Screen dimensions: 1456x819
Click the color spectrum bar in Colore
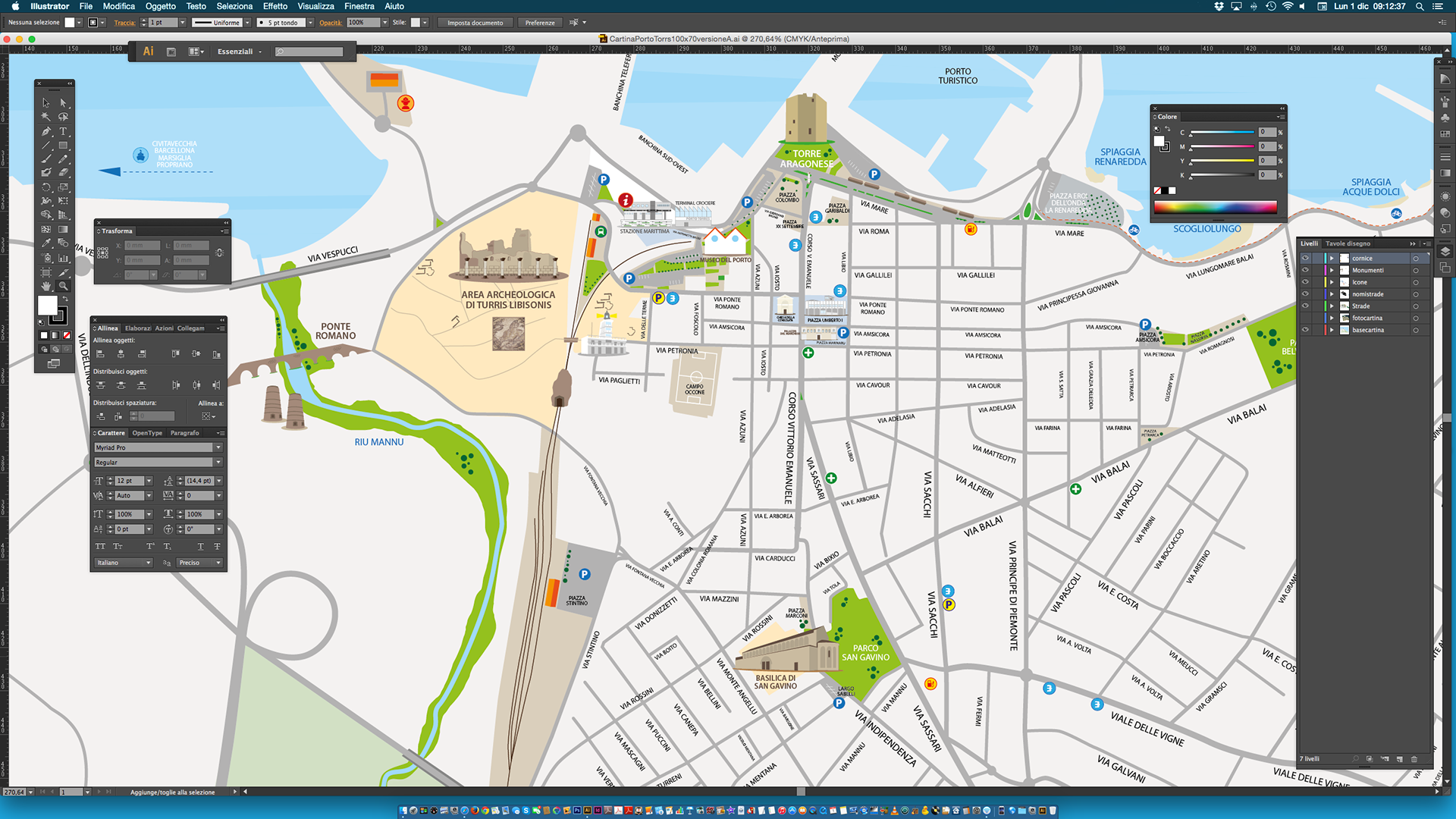pos(1215,207)
